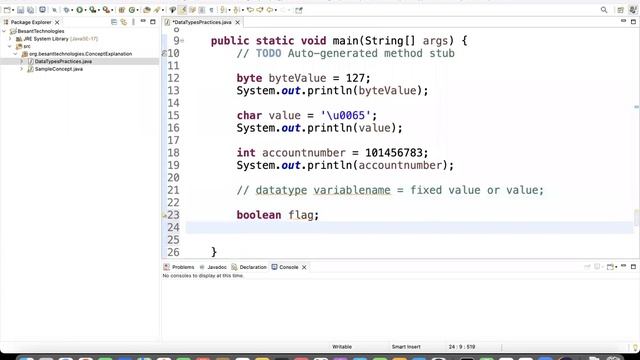Open the New Java Class dropdown arrow
Viewport: 640px width, 360px height.
coord(138,10)
